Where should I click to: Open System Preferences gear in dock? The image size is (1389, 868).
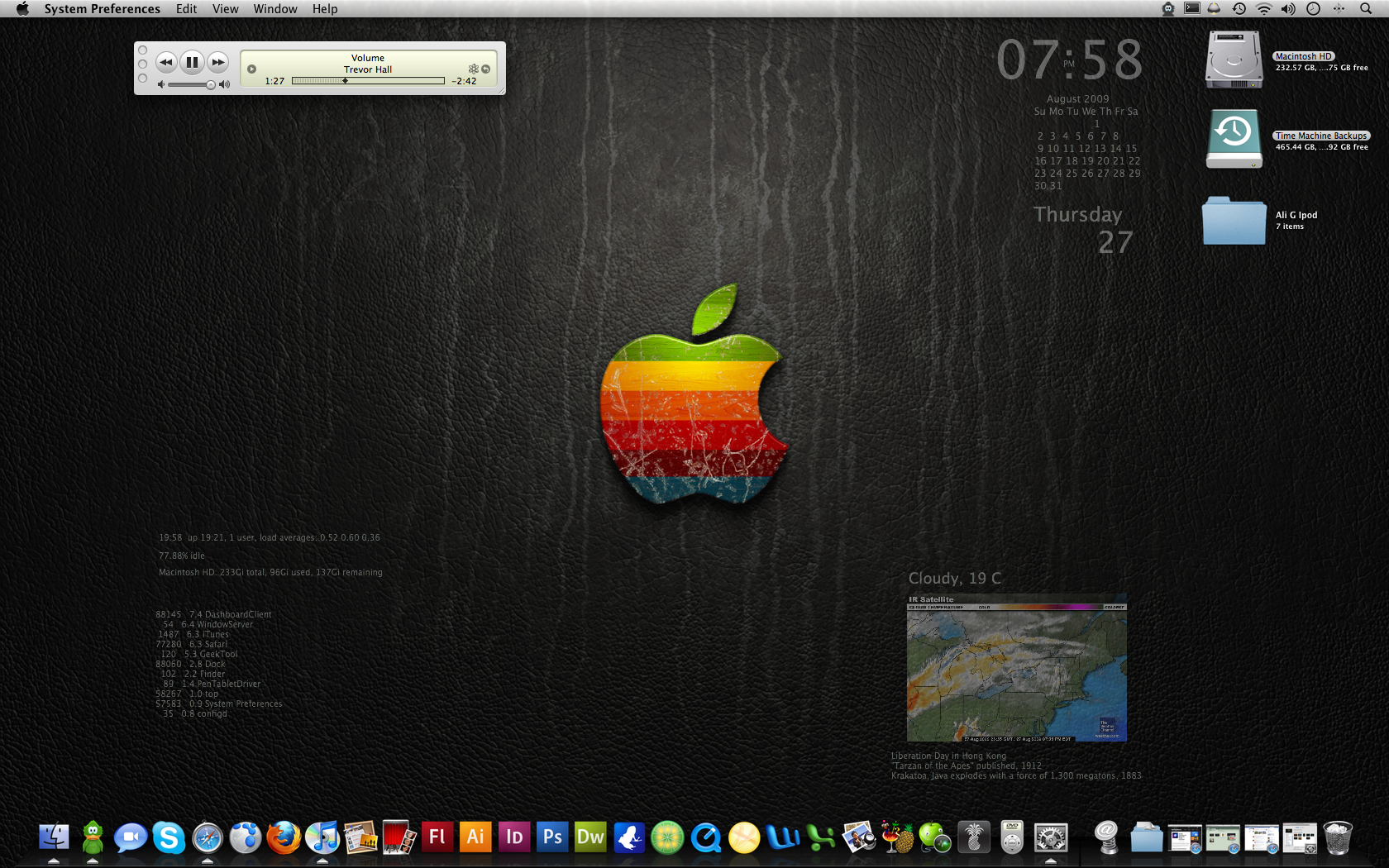click(1051, 837)
